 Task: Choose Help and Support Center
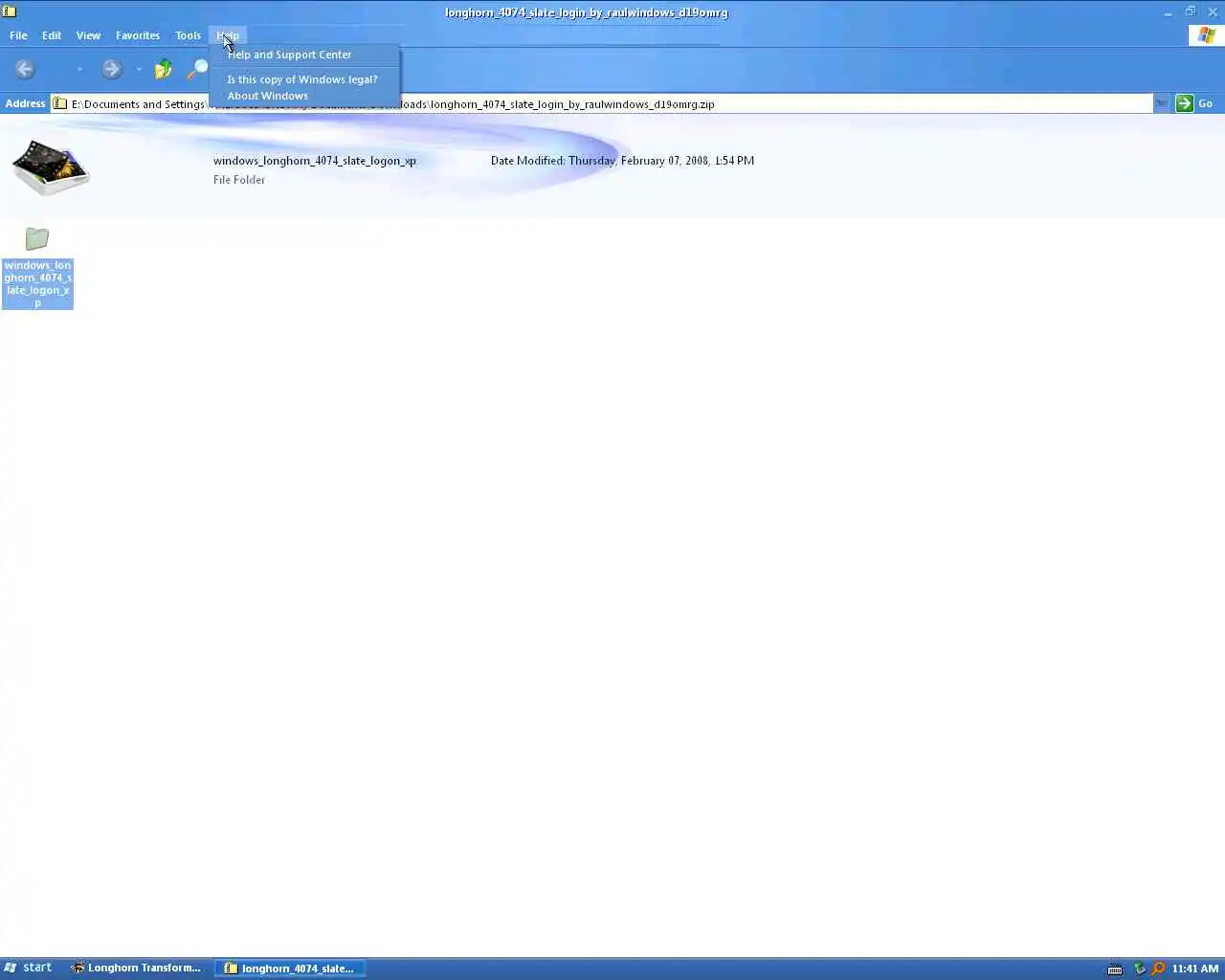click(x=304, y=55)
